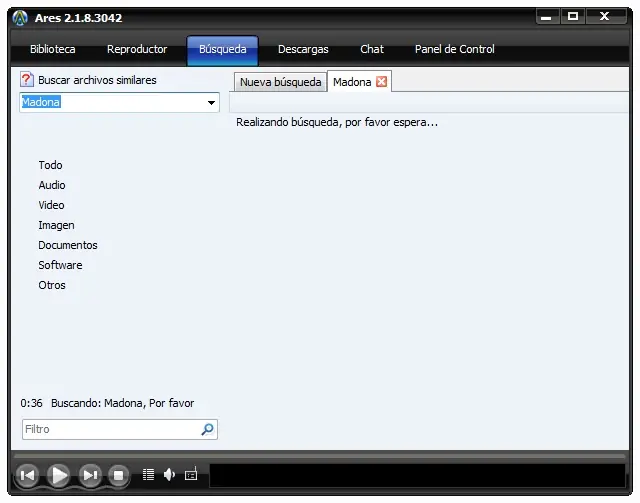Filter search by Imagen
This screenshot has height=503, width=640.
pos(56,225)
